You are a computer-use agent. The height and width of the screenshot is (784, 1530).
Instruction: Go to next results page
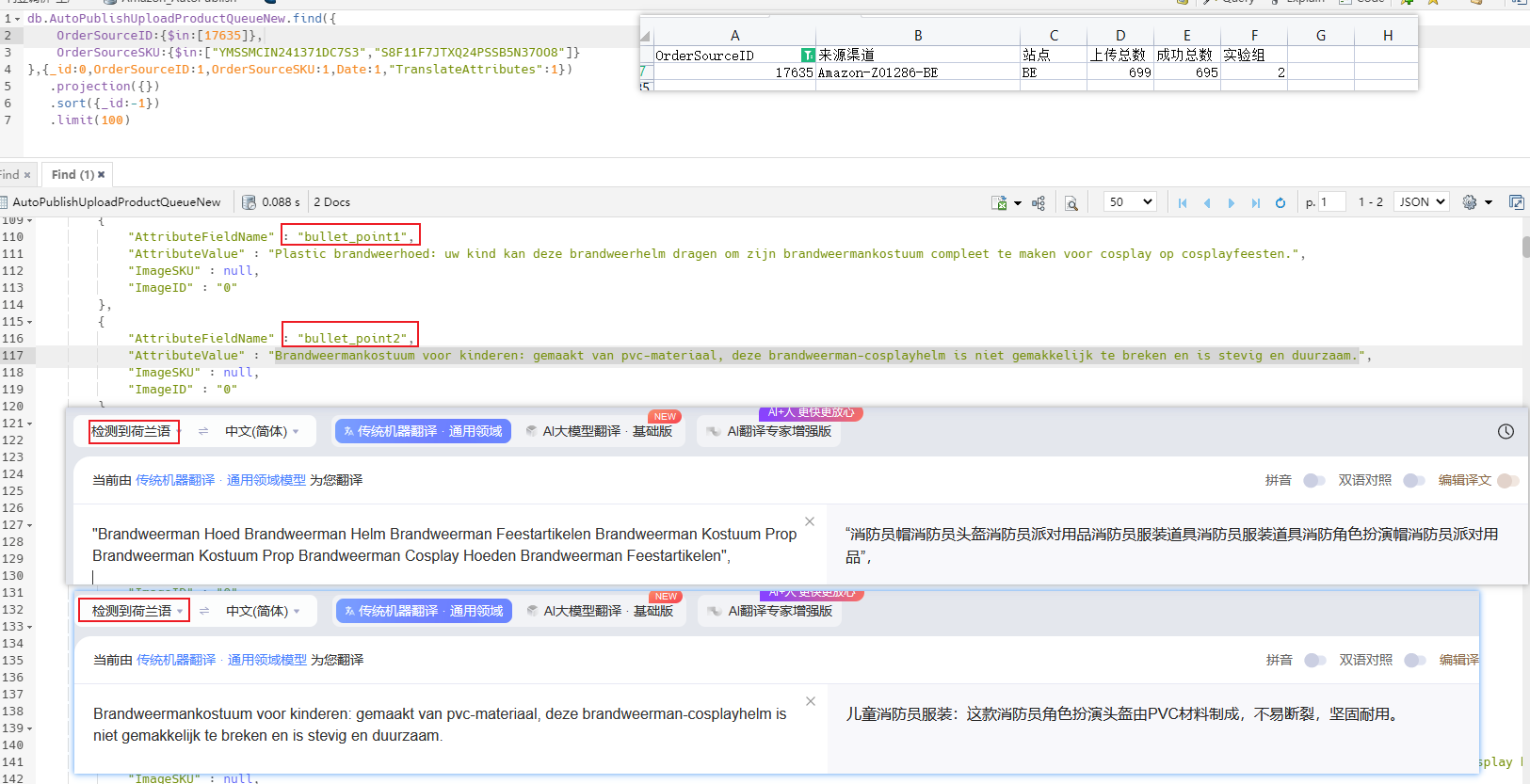point(1232,202)
